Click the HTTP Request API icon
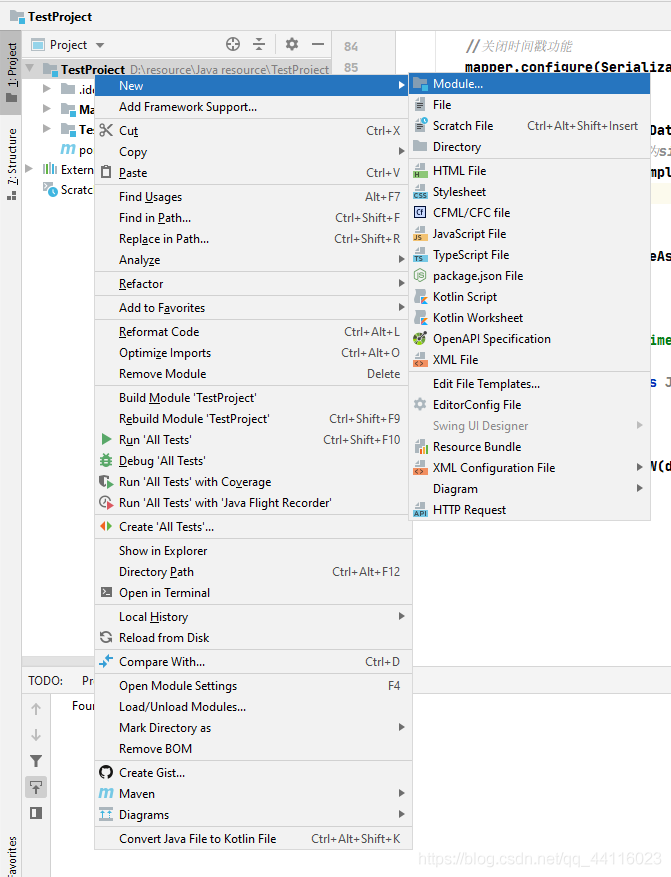 pos(420,510)
